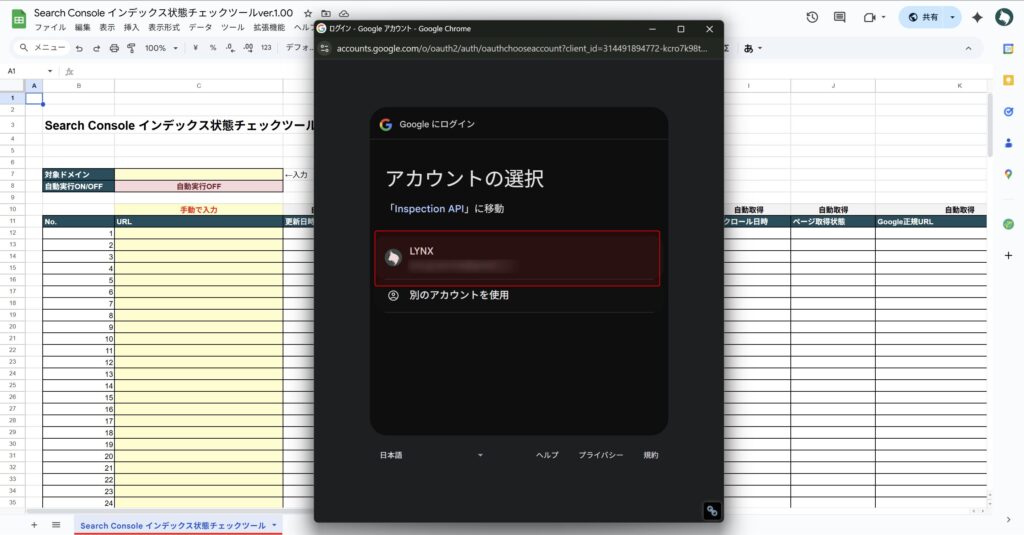Screen dimensions: 1024x535
Task: Open the データ menu
Action: coord(200,27)
